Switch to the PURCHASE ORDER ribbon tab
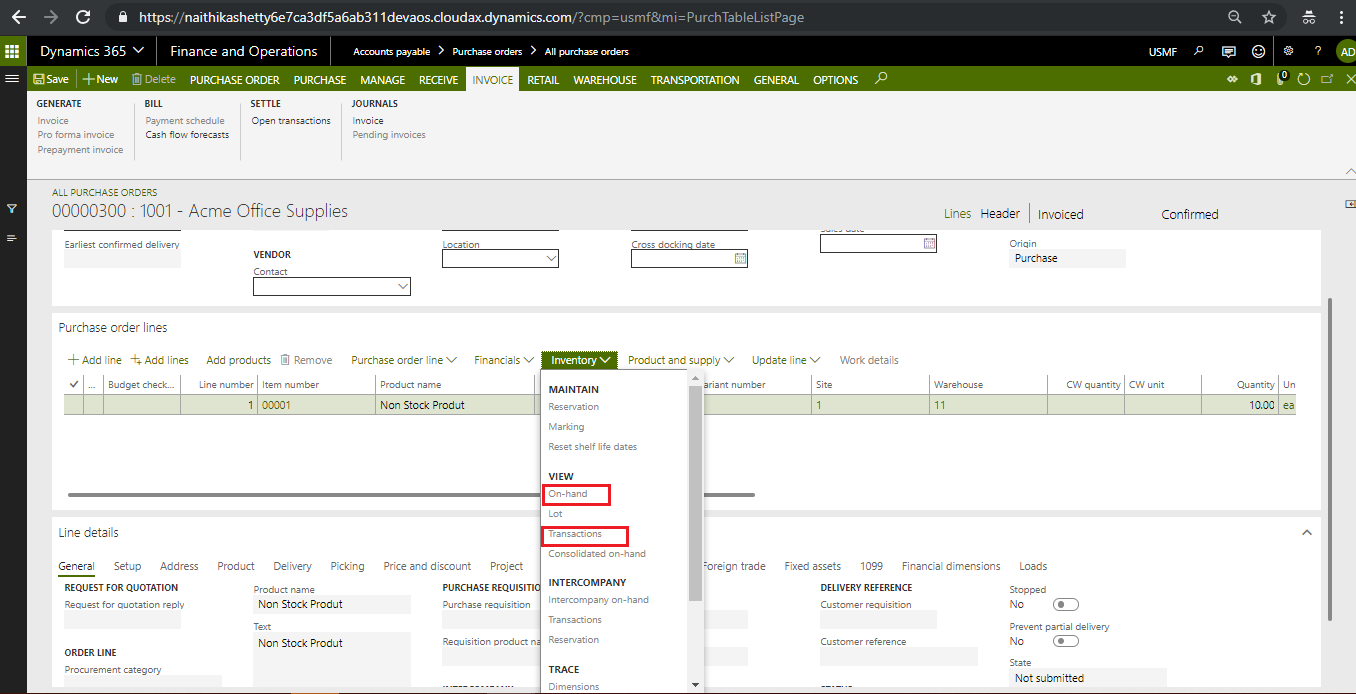 tap(235, 80)
